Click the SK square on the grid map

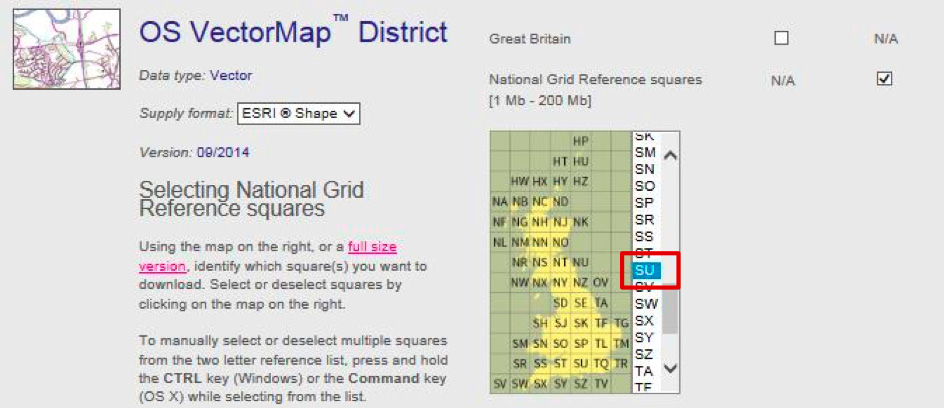tap(580, 323)
